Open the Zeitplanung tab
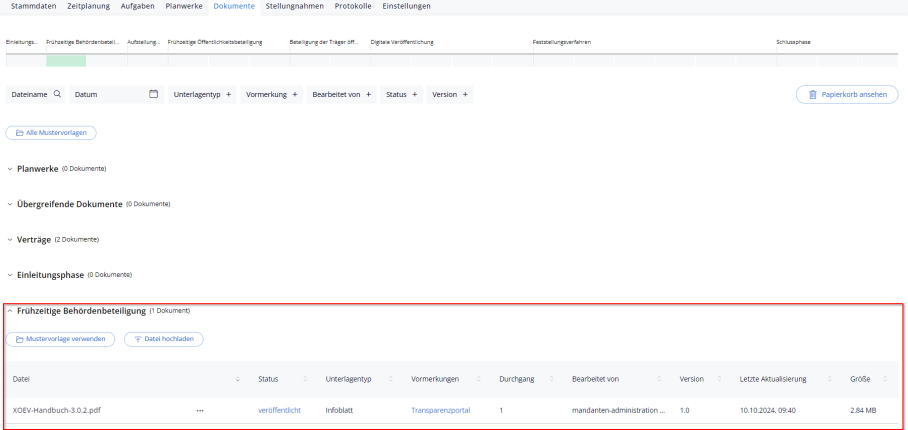 pyautogui.click(x=88, y=6)
